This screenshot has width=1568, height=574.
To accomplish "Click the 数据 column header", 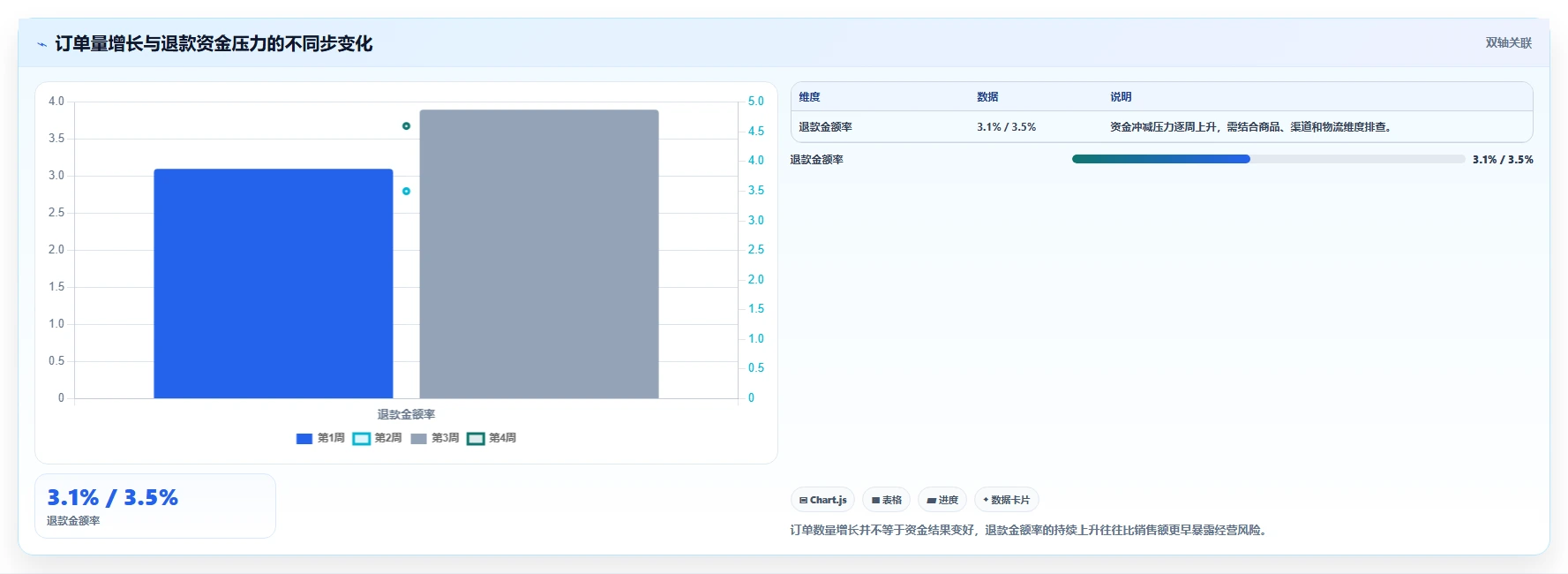I will pyautogui.click(x=987, y=97).
